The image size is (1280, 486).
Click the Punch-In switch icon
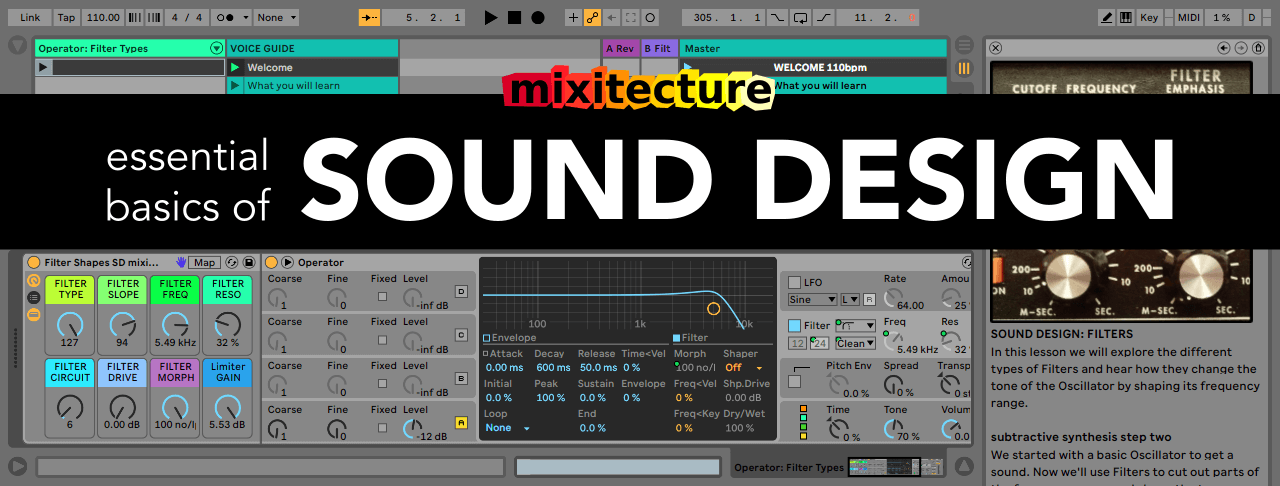pyautogui.click(x=778, y=17)
